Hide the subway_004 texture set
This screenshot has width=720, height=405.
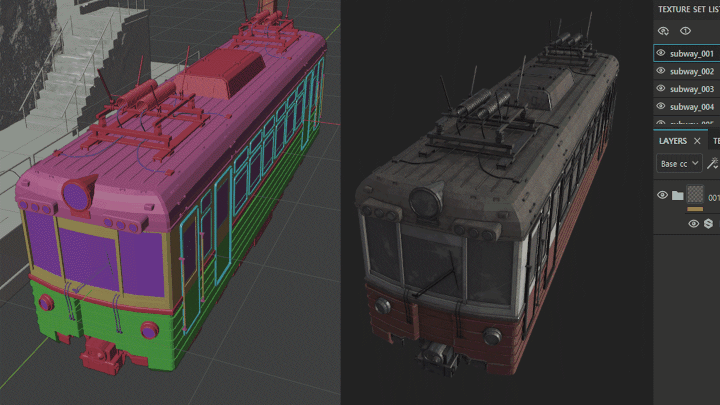pyautogui.click(x=661, y=106)
